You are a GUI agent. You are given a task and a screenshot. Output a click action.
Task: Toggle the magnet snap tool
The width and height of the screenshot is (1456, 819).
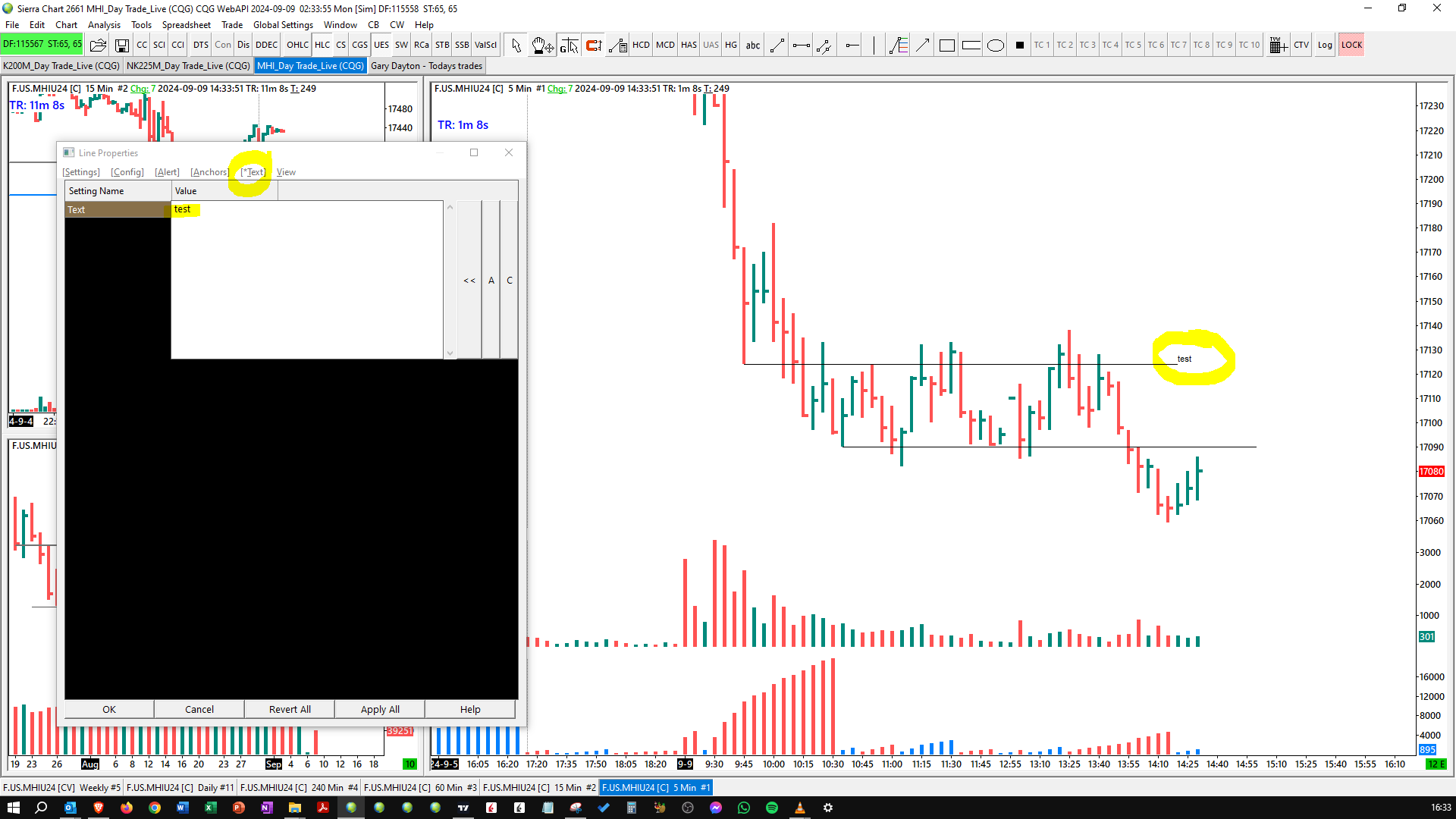594,45
